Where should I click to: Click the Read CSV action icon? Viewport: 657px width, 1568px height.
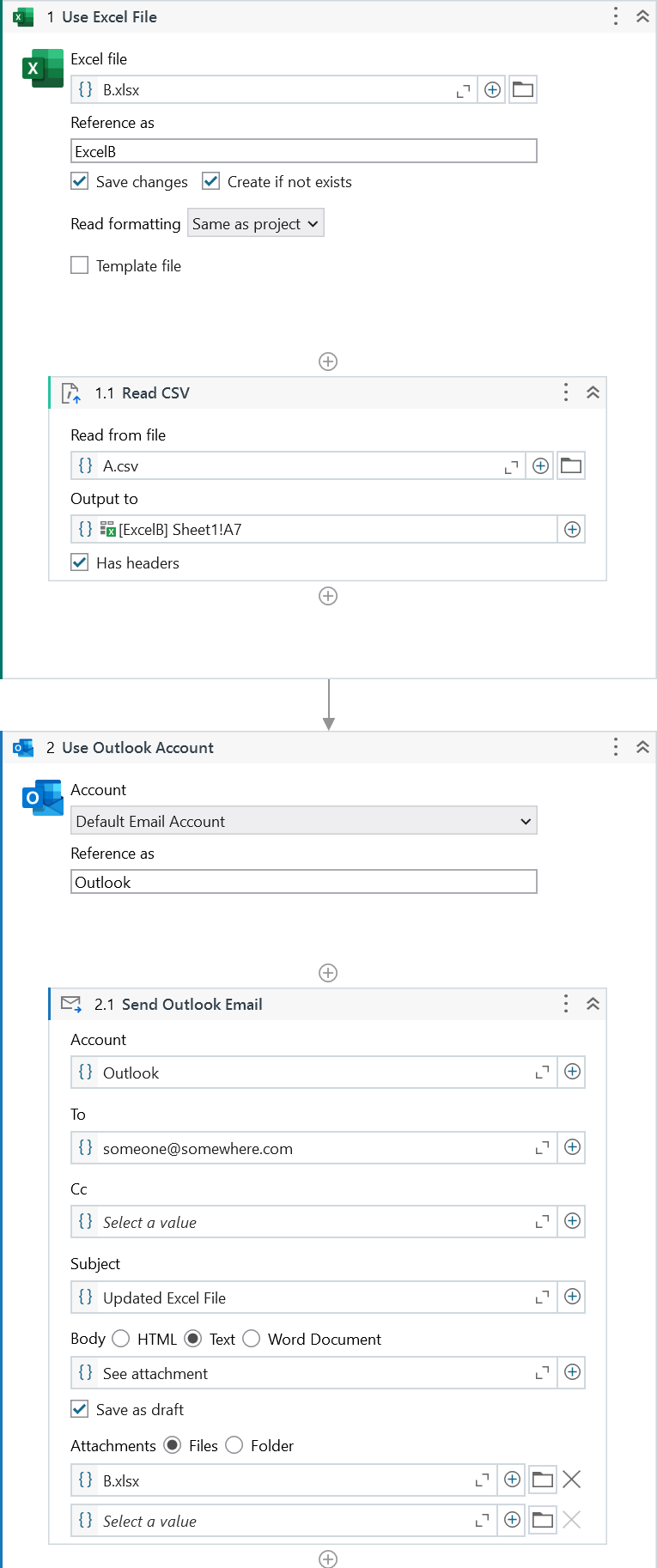71,392
